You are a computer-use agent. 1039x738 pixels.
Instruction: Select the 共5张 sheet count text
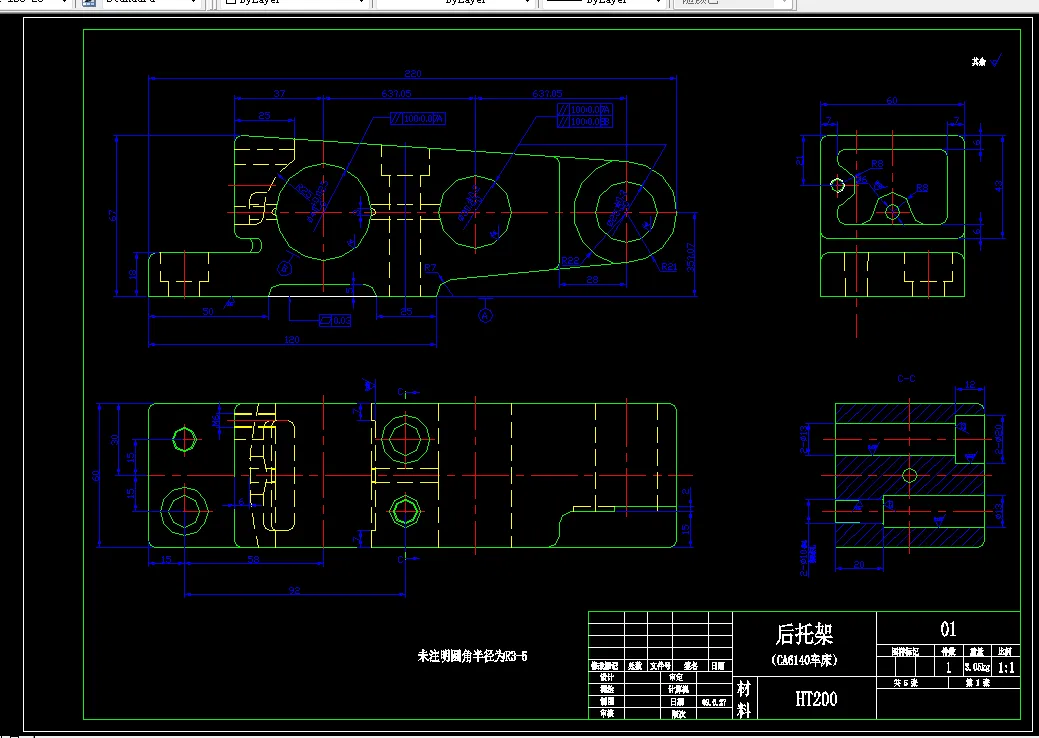906,683
